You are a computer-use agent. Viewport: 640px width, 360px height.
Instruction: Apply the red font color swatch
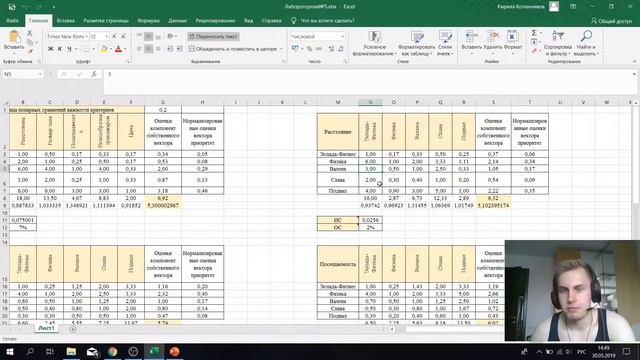click(118, 49)
